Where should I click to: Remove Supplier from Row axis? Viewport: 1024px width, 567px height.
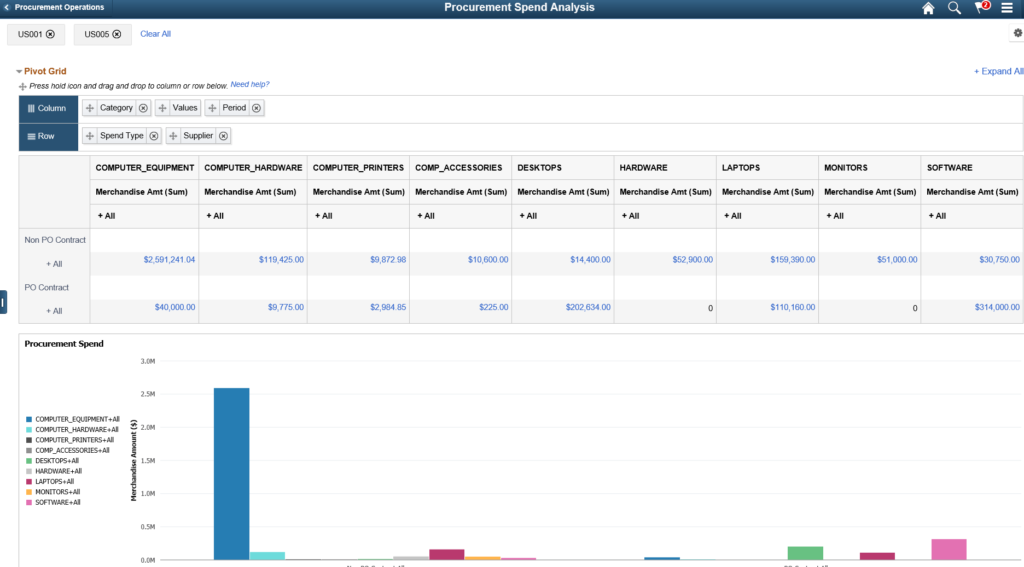click(223, 136)
